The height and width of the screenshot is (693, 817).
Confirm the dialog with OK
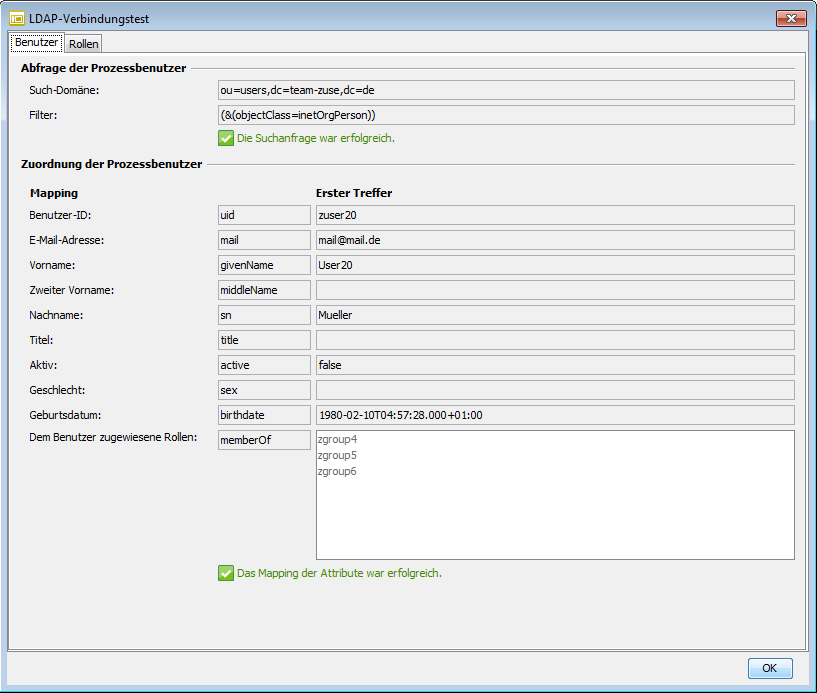click(769, 668)
